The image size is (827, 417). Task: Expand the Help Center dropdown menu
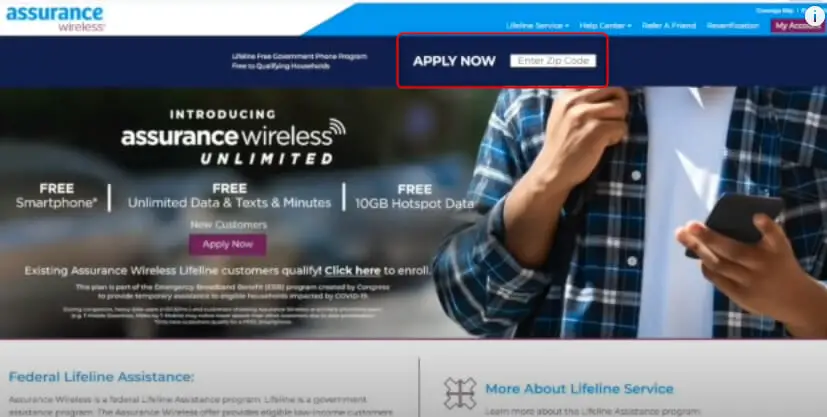605,25
